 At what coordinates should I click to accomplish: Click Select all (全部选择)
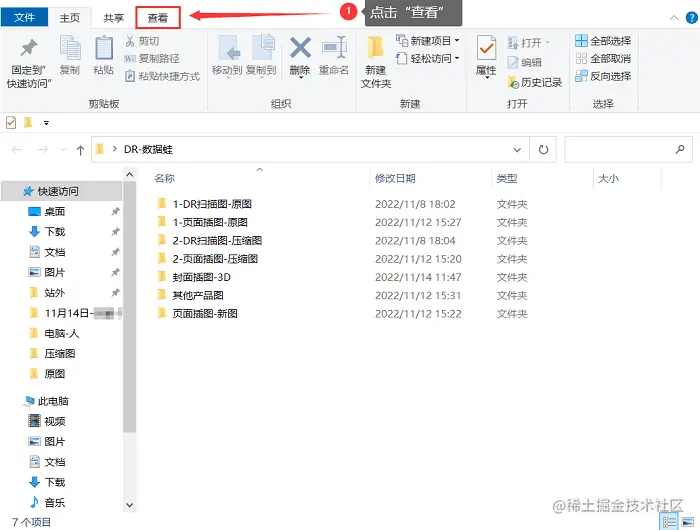[x=603, y=41]
